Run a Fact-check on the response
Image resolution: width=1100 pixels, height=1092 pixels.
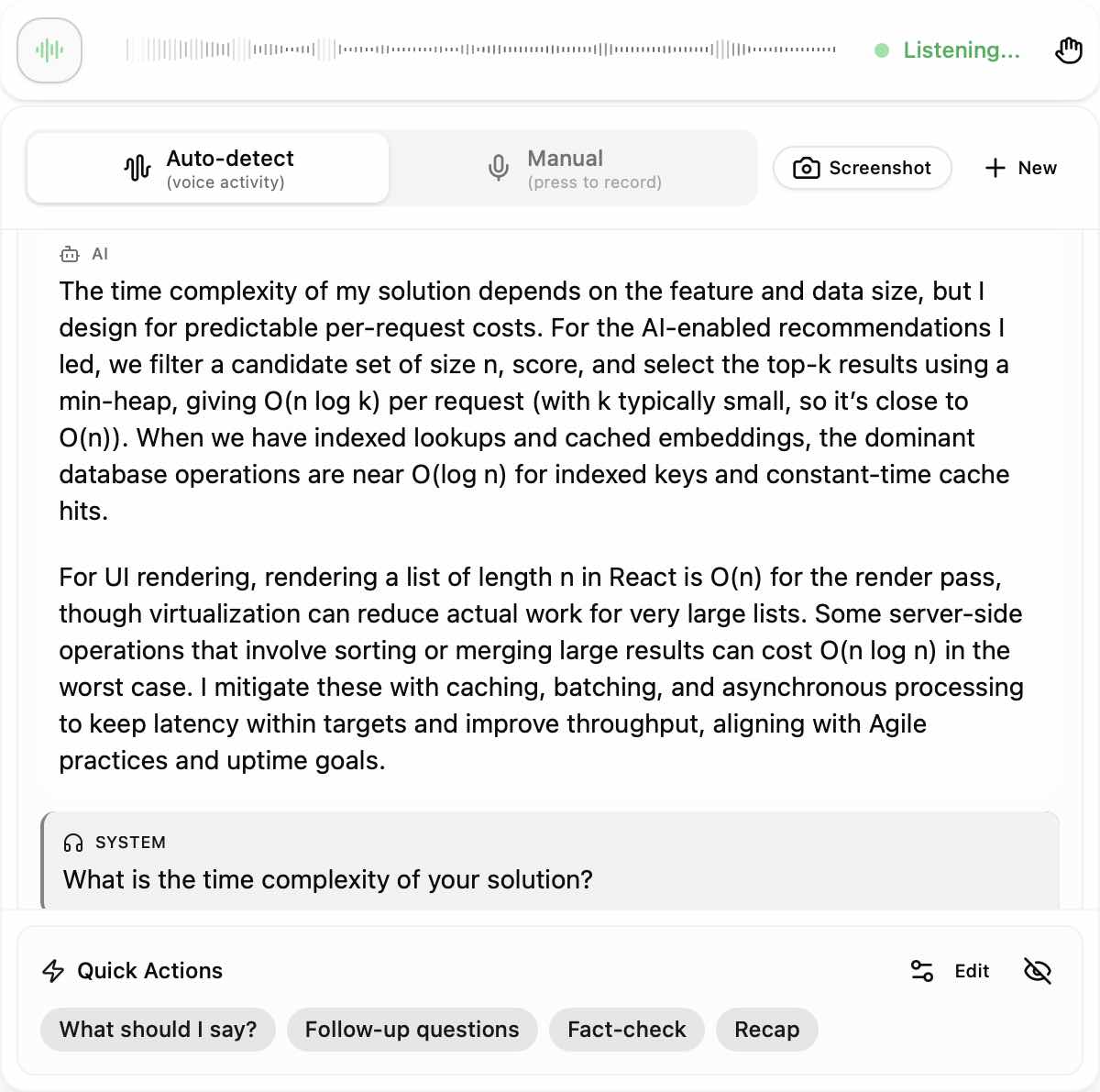click(626, 1030)
